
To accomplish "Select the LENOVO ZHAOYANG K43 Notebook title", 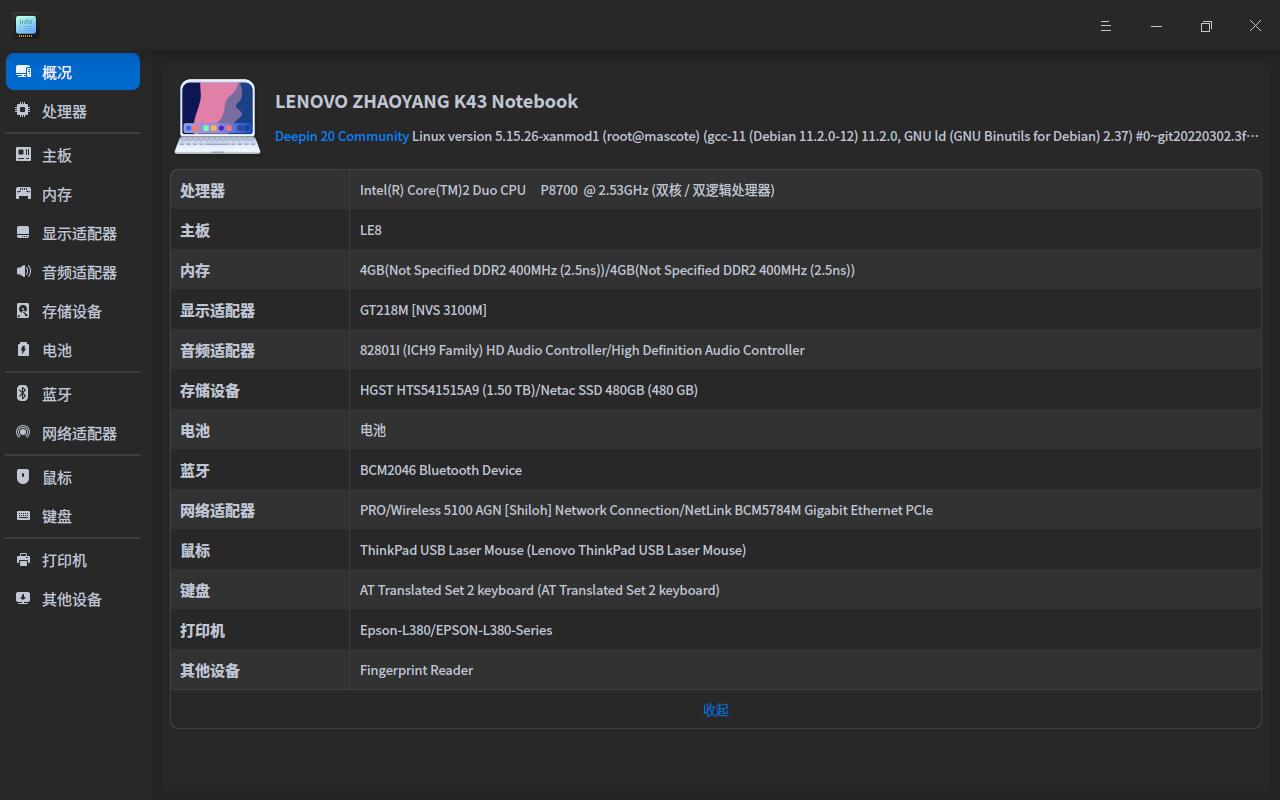I will (x=427, y=101).
